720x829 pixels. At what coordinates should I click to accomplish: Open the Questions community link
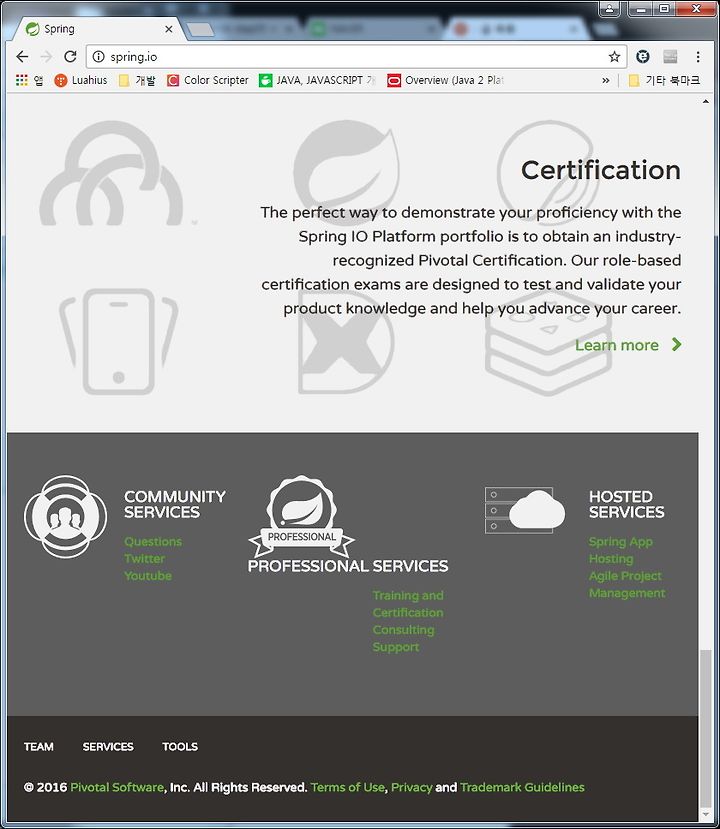click(153, 541)
